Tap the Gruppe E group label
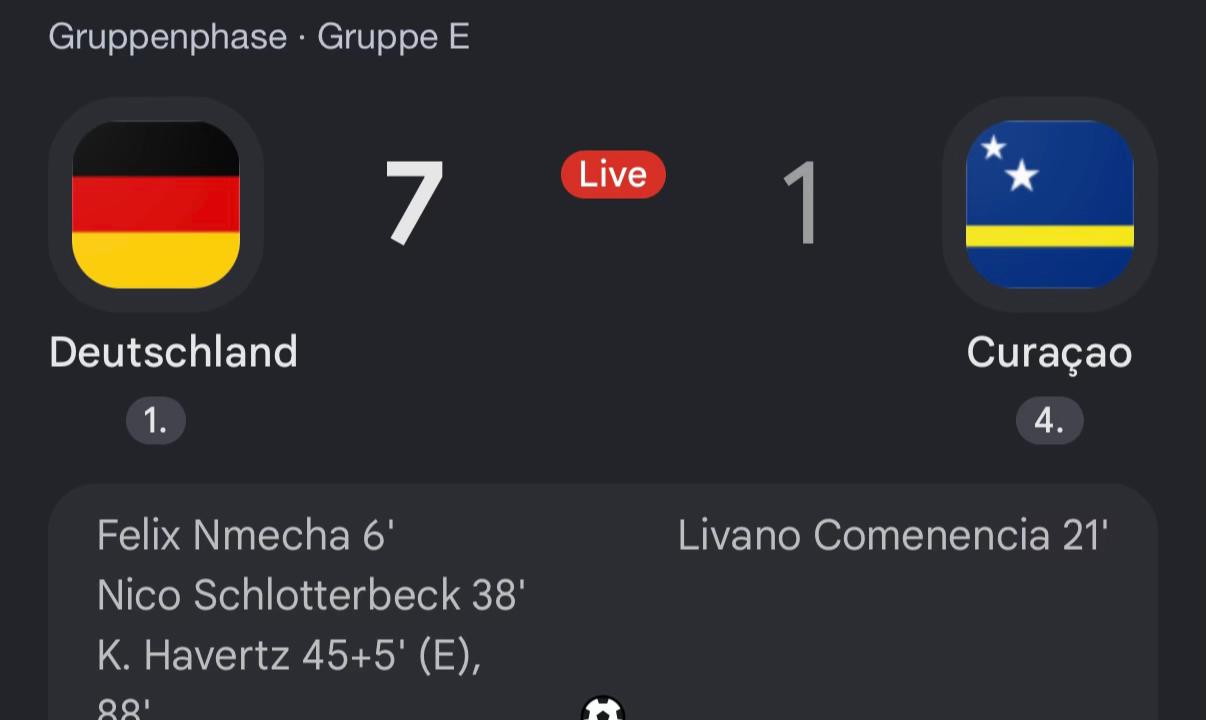The height and width of the screenshot is (720, 1206). tap(394, 37)
